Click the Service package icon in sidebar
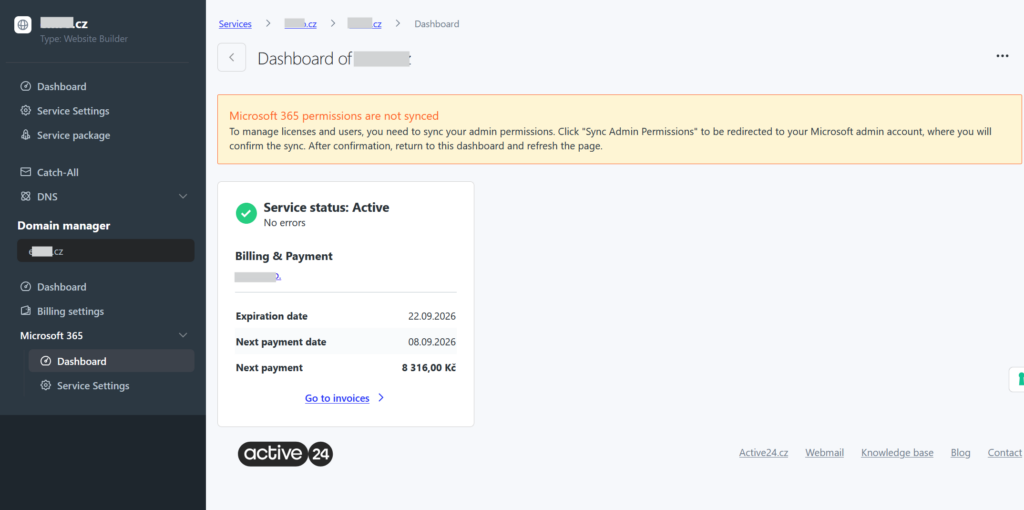1024x510 pixels. [26, 135]
